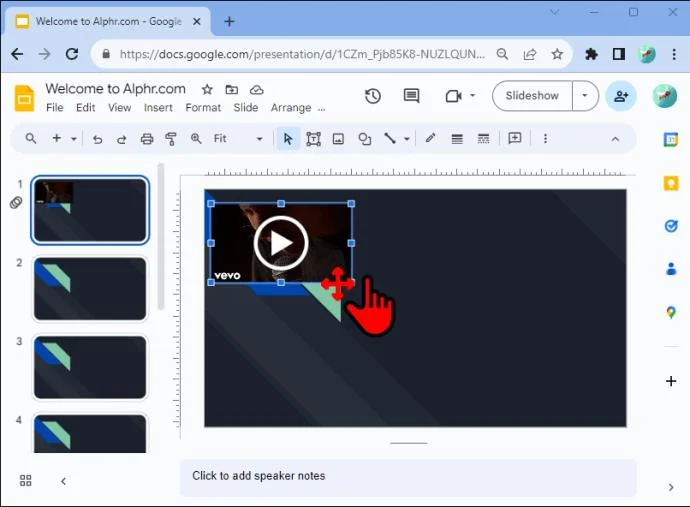690x507 pixels.
Task: Open the Slide menu
Action: 246,108
